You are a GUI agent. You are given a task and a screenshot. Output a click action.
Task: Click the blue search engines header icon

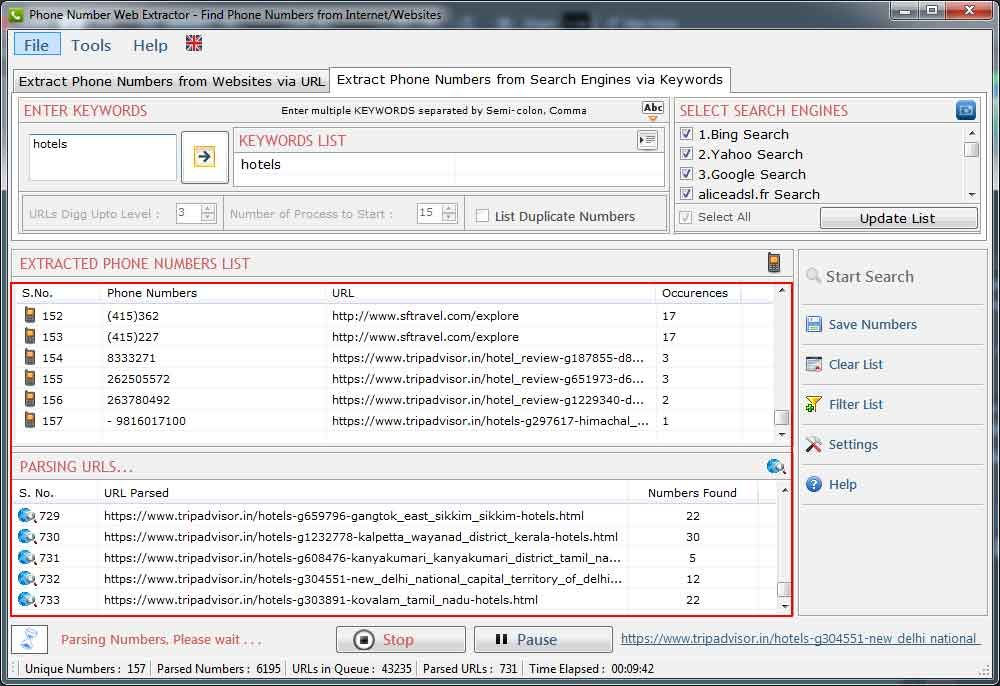(966, 110)
